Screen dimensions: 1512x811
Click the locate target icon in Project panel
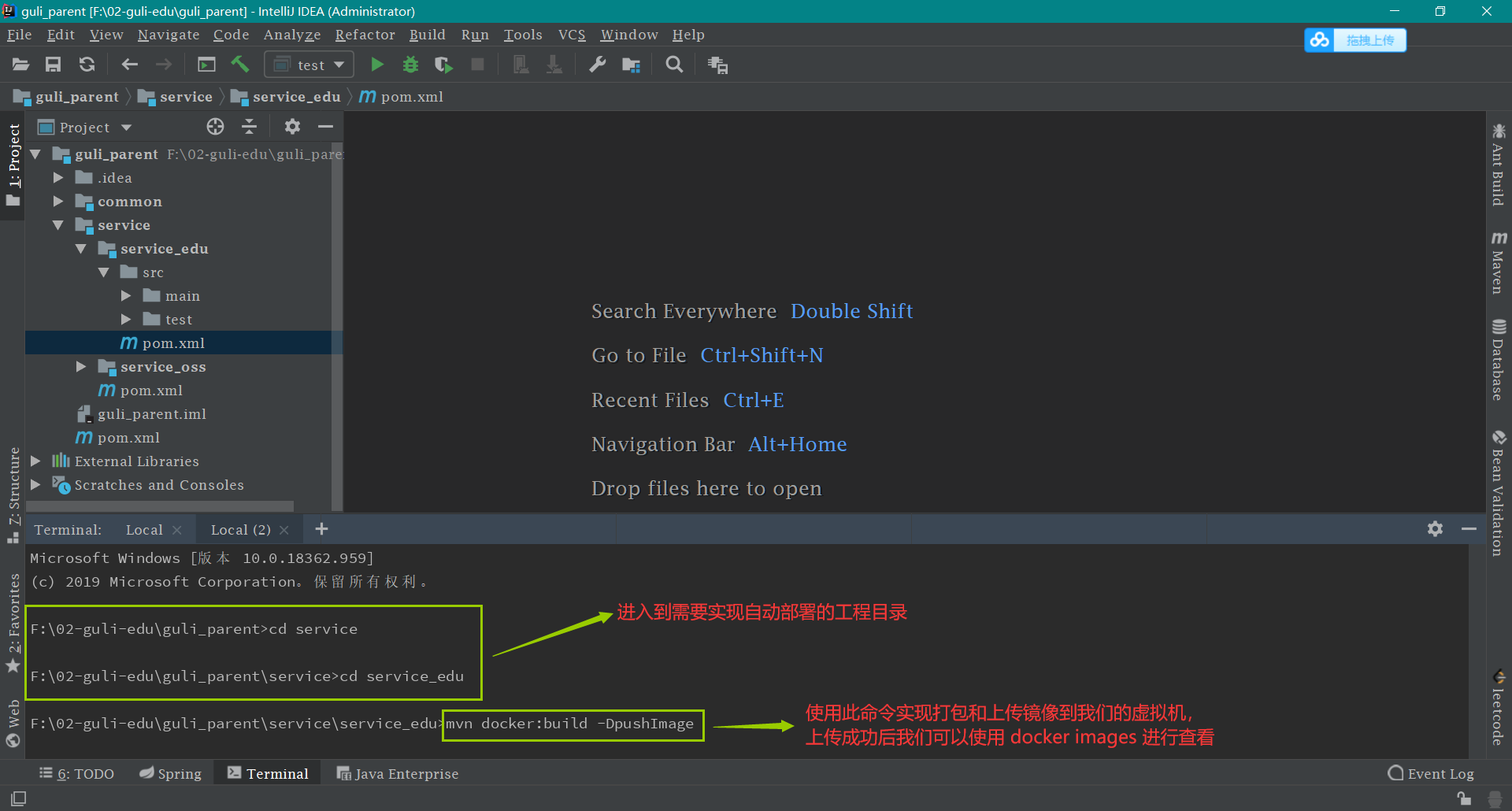tap(215, 127)
